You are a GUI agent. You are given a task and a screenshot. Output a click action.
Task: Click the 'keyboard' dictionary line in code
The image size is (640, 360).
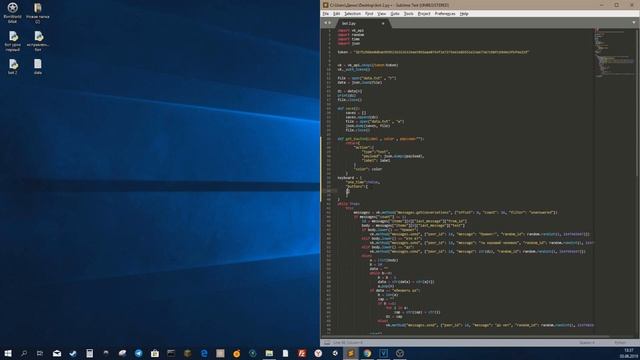click(x=349, y=178)
